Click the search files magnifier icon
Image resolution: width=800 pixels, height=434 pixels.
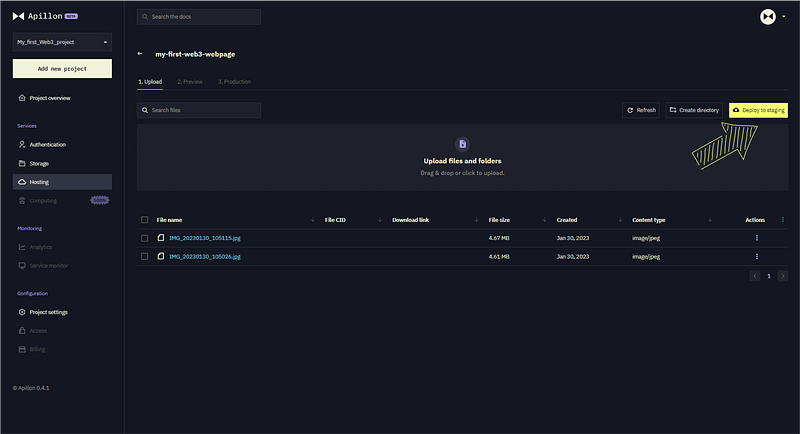145,110
